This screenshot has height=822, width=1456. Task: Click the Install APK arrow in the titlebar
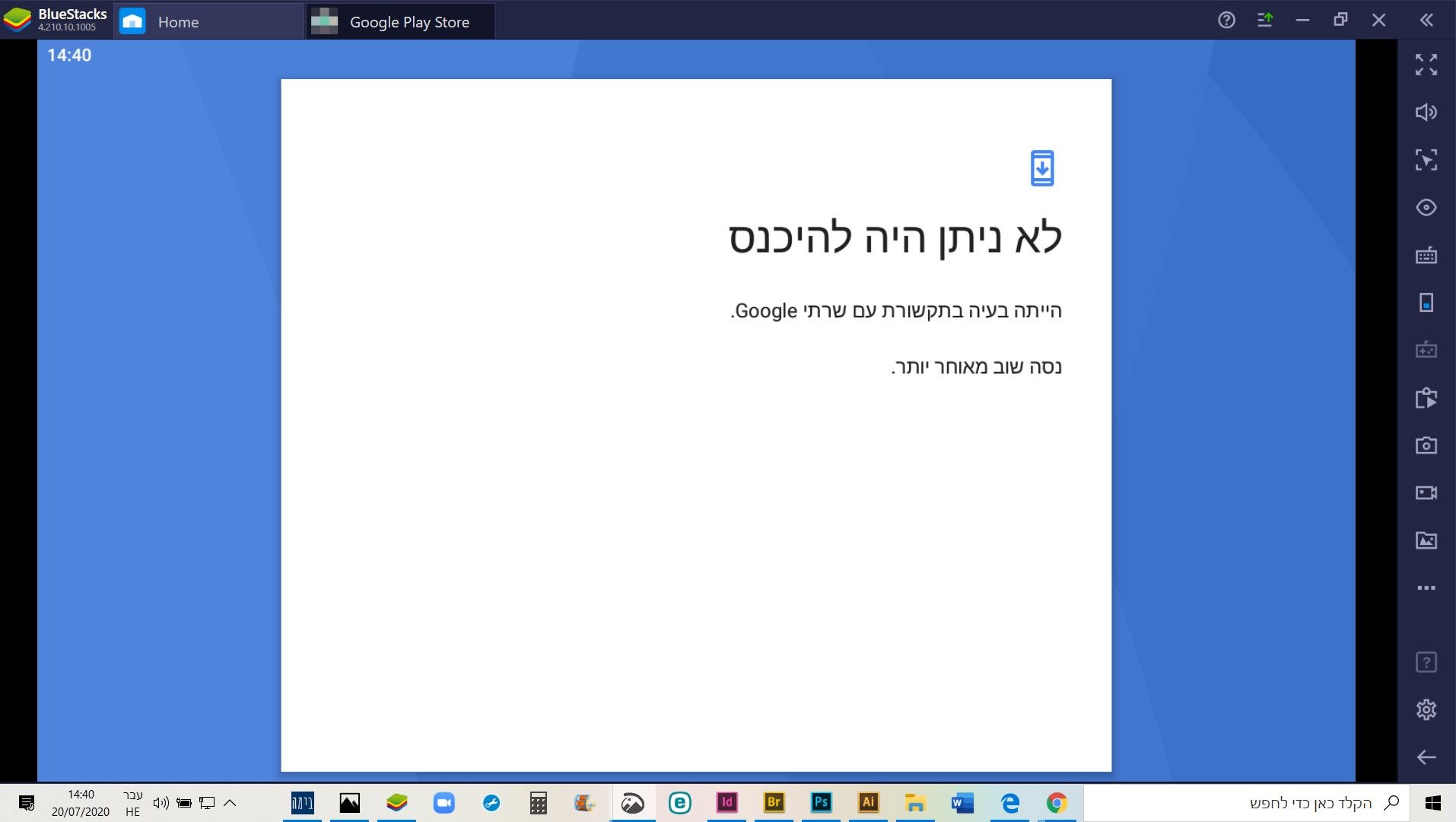pos(1267,20)
